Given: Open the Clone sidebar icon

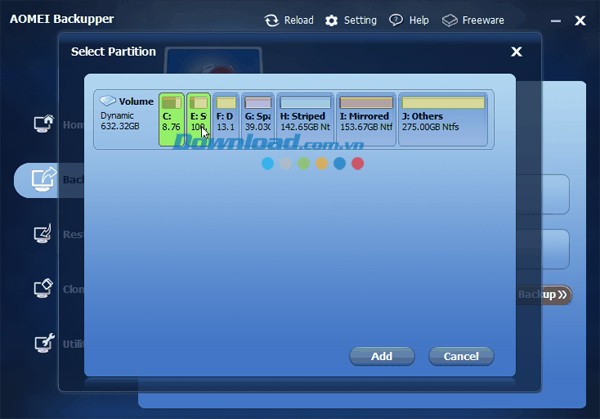Looking at the screenshot, I should point(44,289).
